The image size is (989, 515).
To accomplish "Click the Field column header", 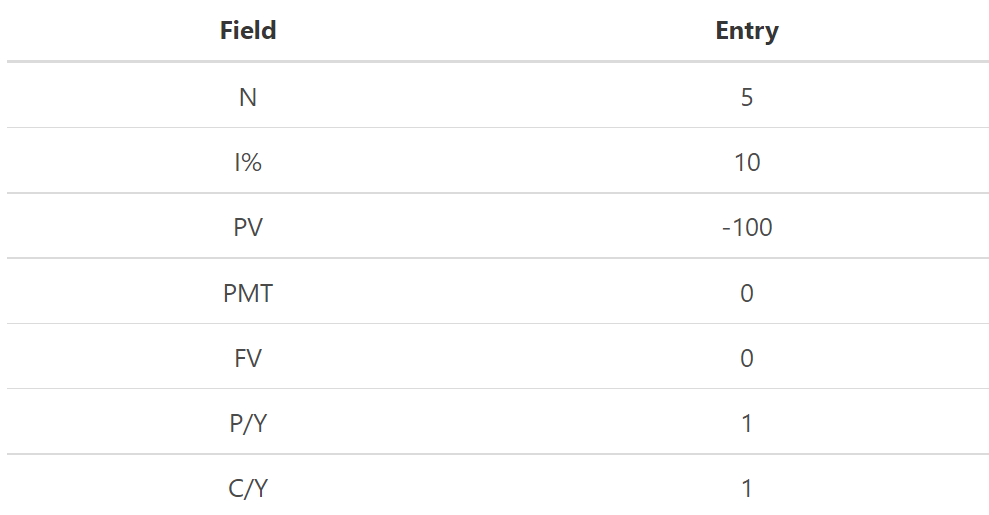I will (248, 31).
